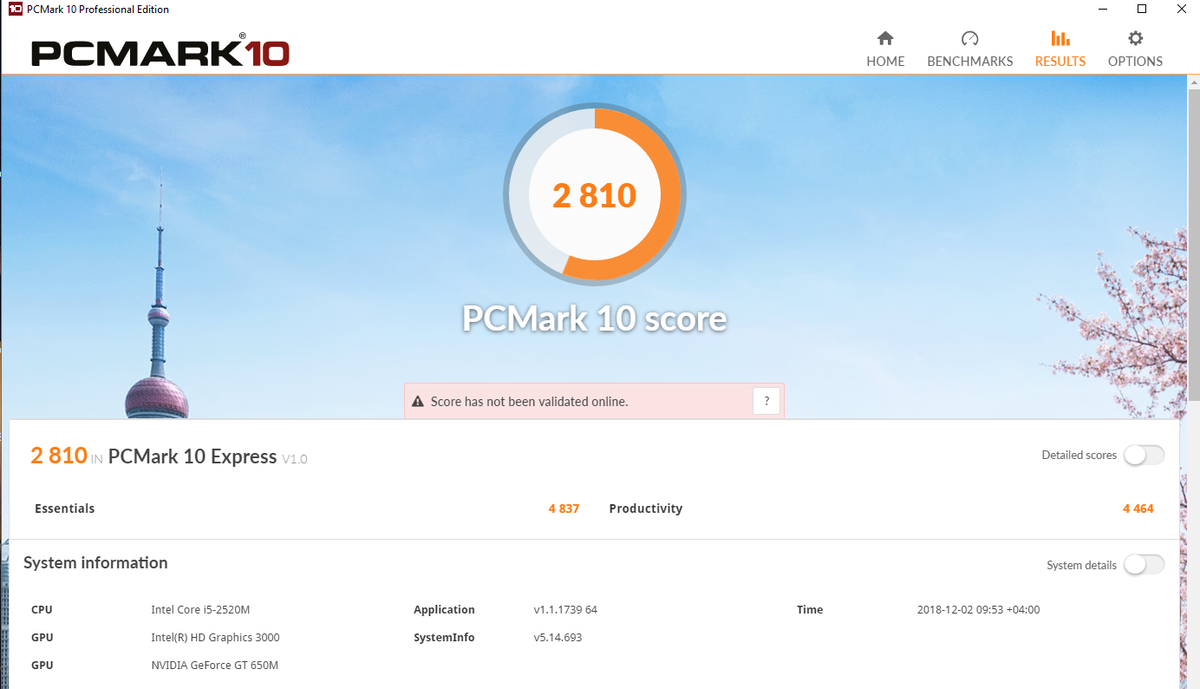Minimize the PCMark 10 window
This screenshot has width=1200, height=689.
pos(1101,9)
